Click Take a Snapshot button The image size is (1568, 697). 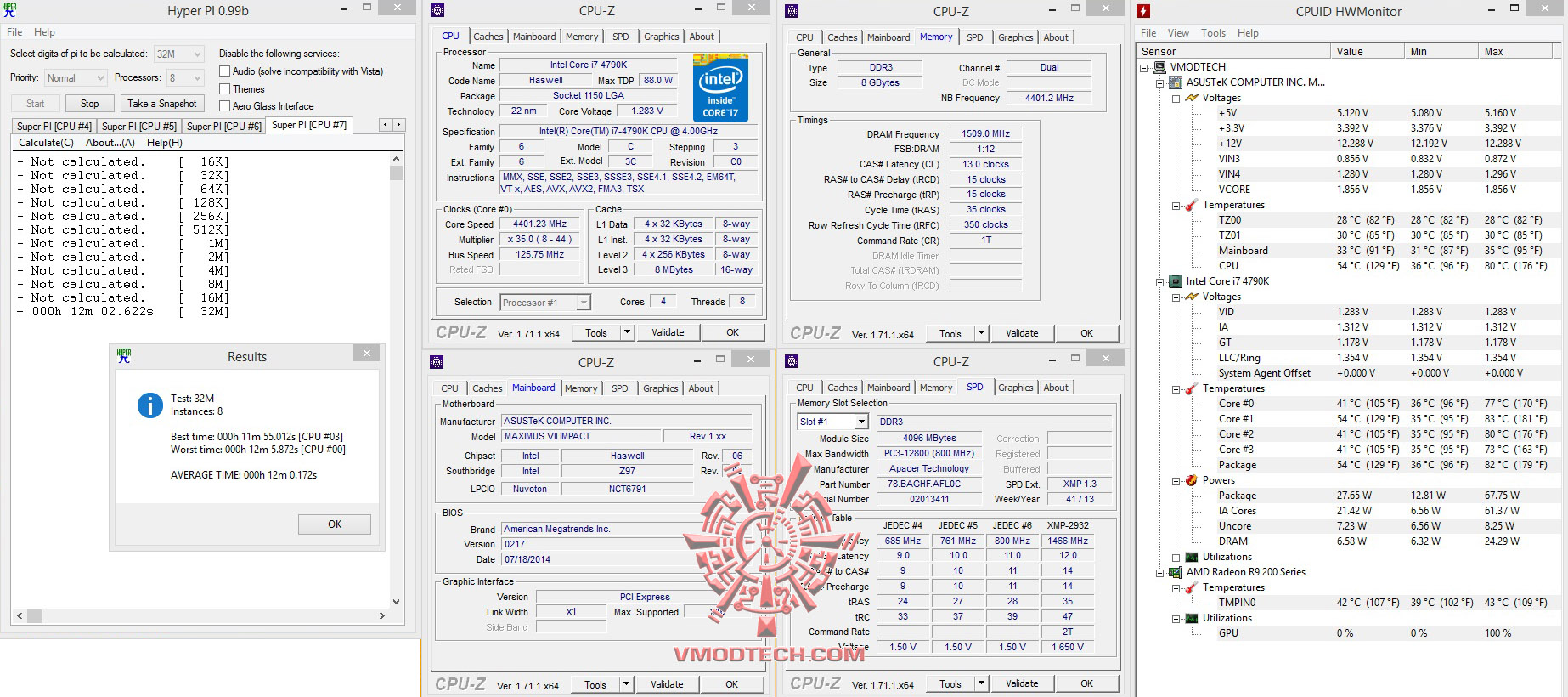pos(162,104)
